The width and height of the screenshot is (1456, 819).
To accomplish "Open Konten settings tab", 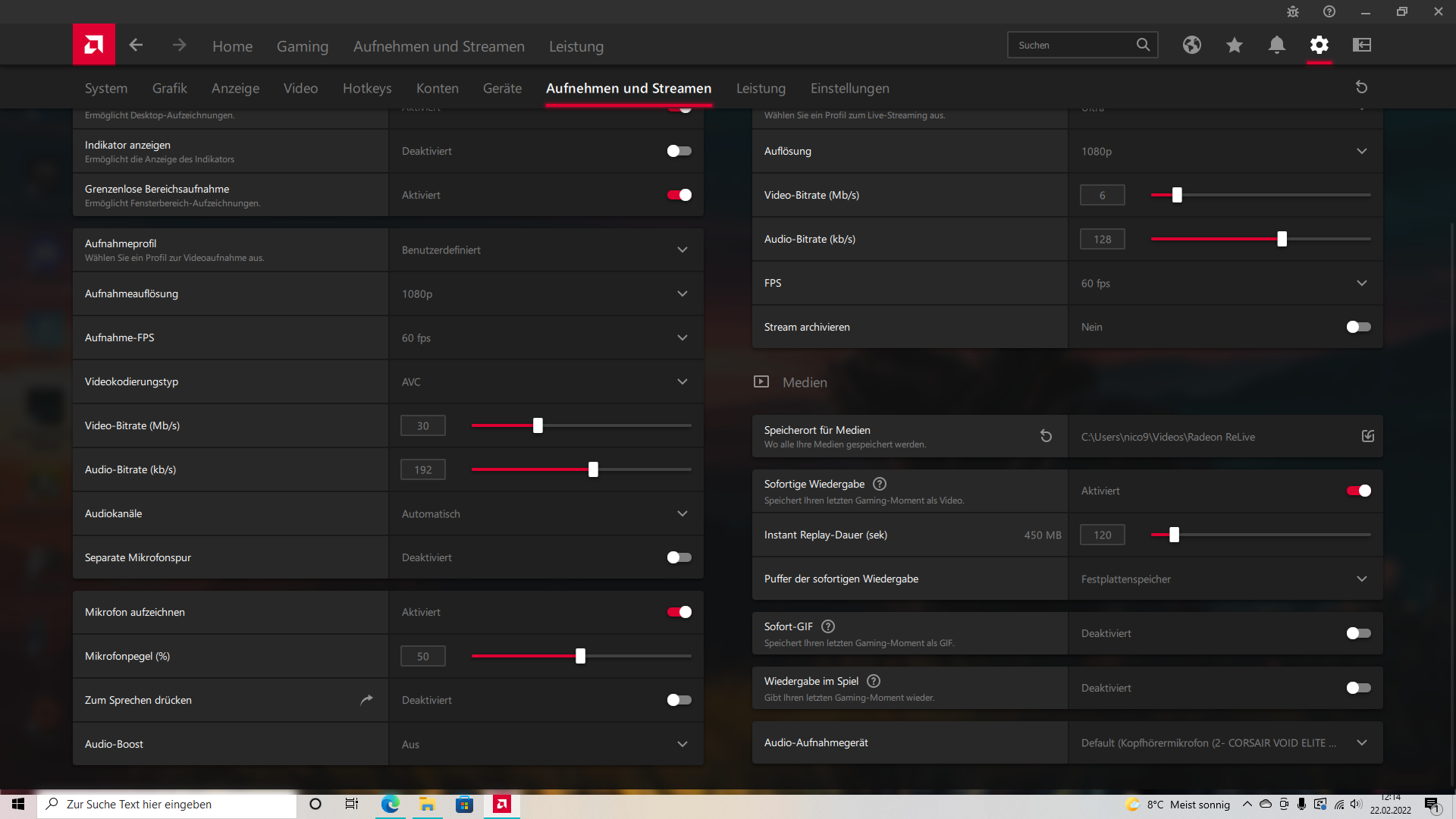I will 438,88.
